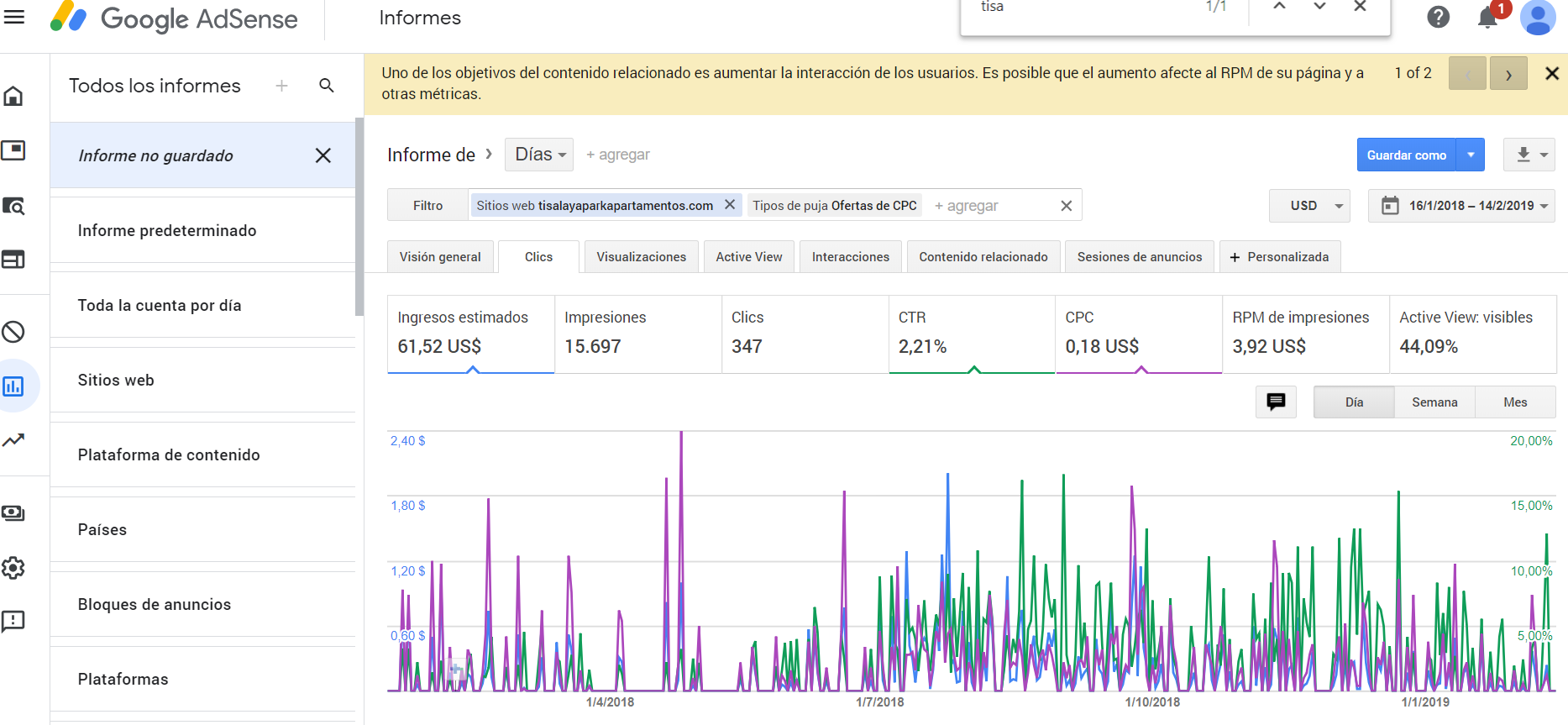Open Toda la cuenta por día report
The width and height of the screenshot is (1568, 725).
(x=203, y=305)
